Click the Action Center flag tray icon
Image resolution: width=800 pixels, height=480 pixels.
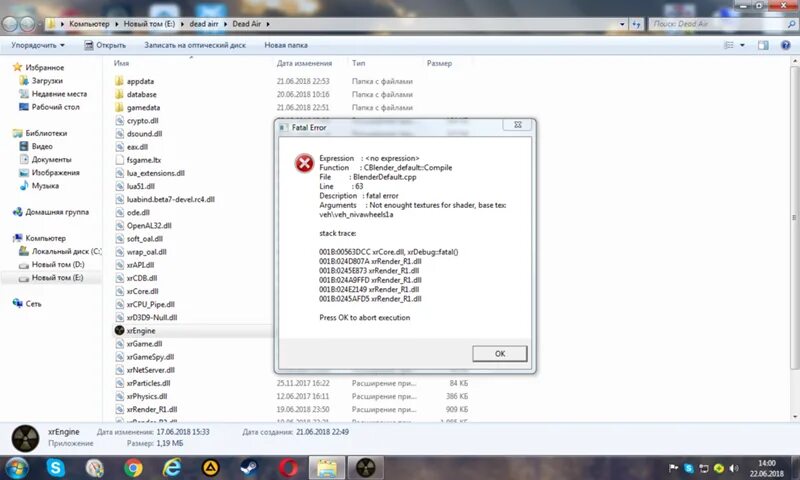pos(673,468)
